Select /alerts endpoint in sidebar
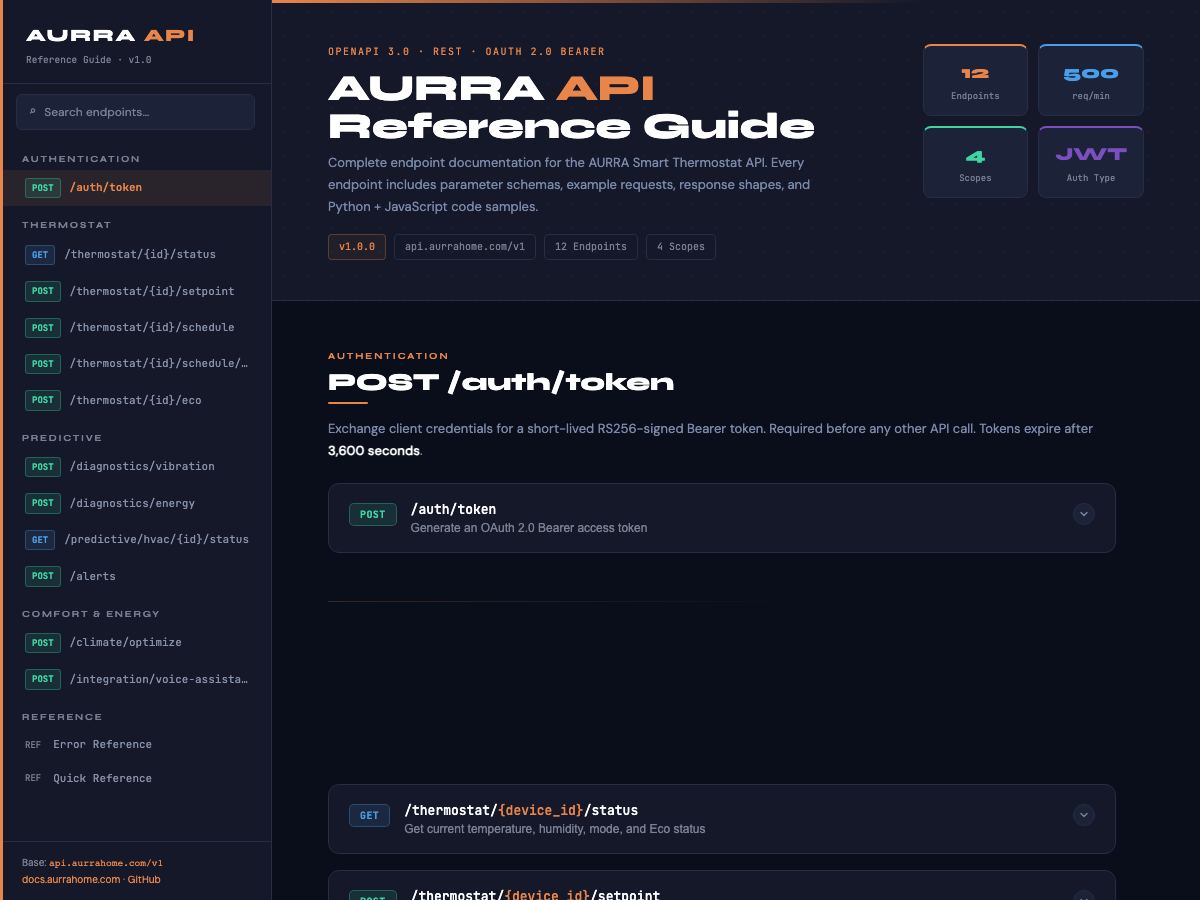The width and height of the screenshot is (1200, 900). click(136, 576)
